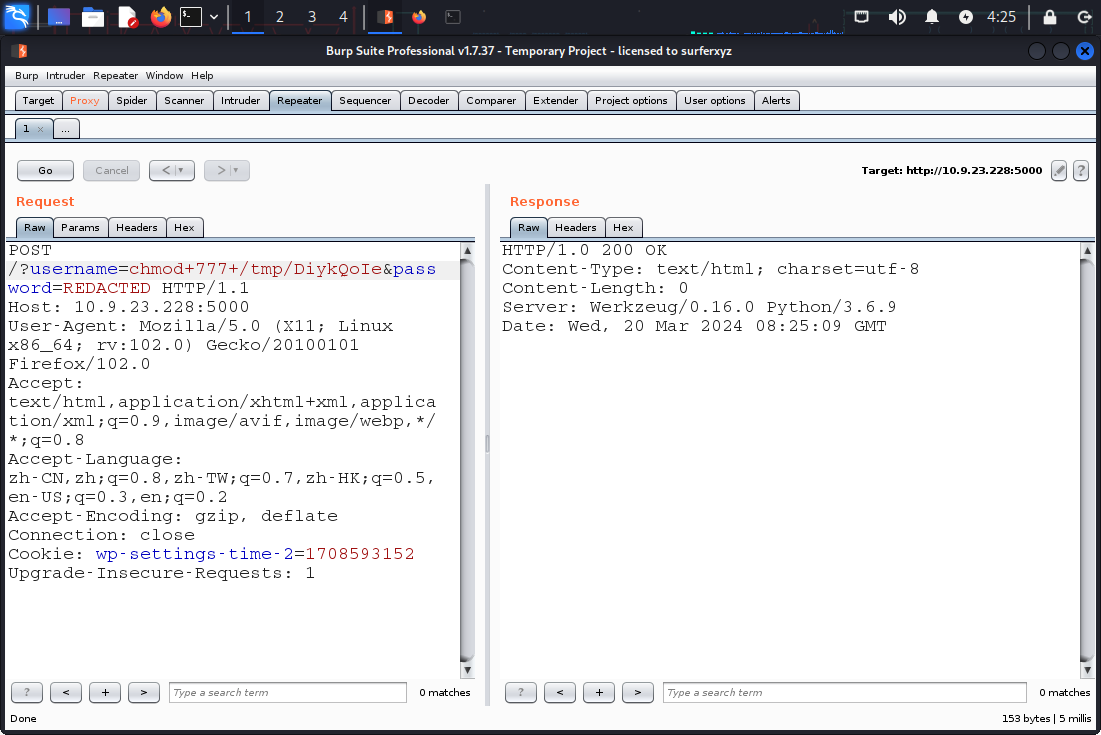Launch Firefox from the top panel
Image resolution: width=1101 pixels, height=735 pixels.
(161, 17)
